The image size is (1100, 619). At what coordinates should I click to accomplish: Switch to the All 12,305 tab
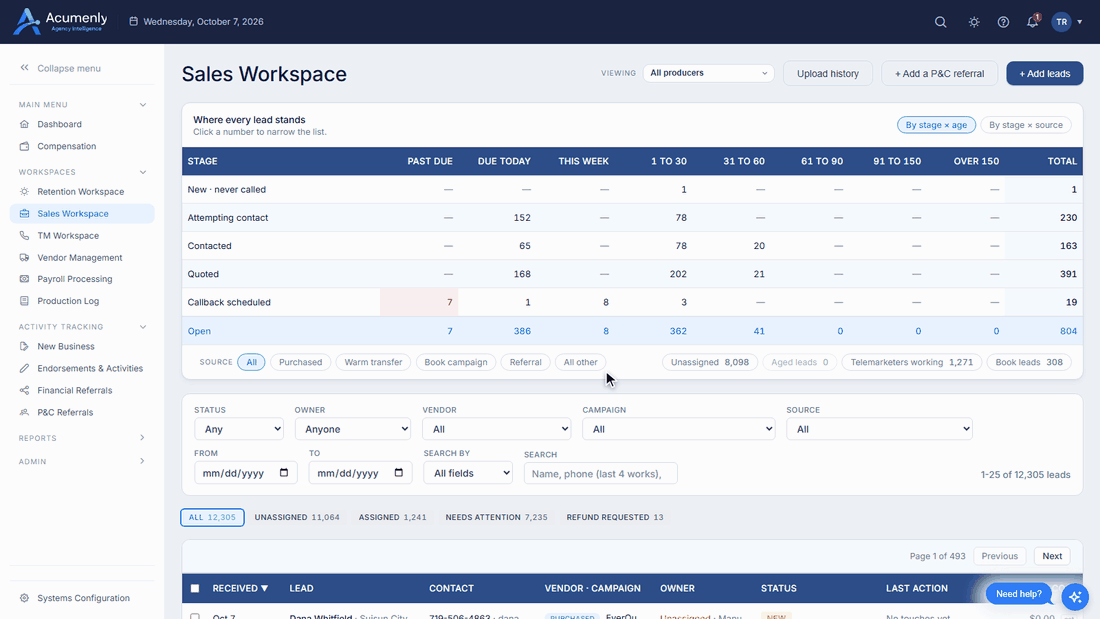coord(212,517)
